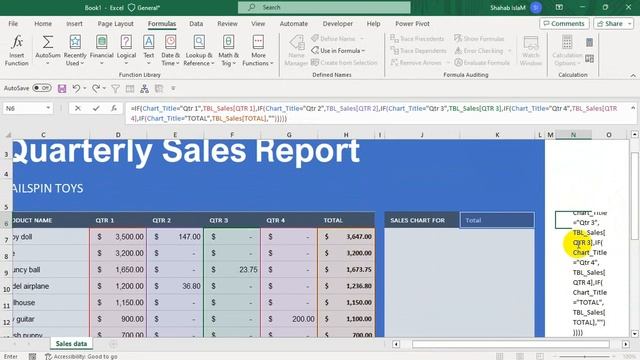The width and height of the screenshot is (640, 360).
Task: Collapse the ribbon with the chevron
Action: (633, 75)
